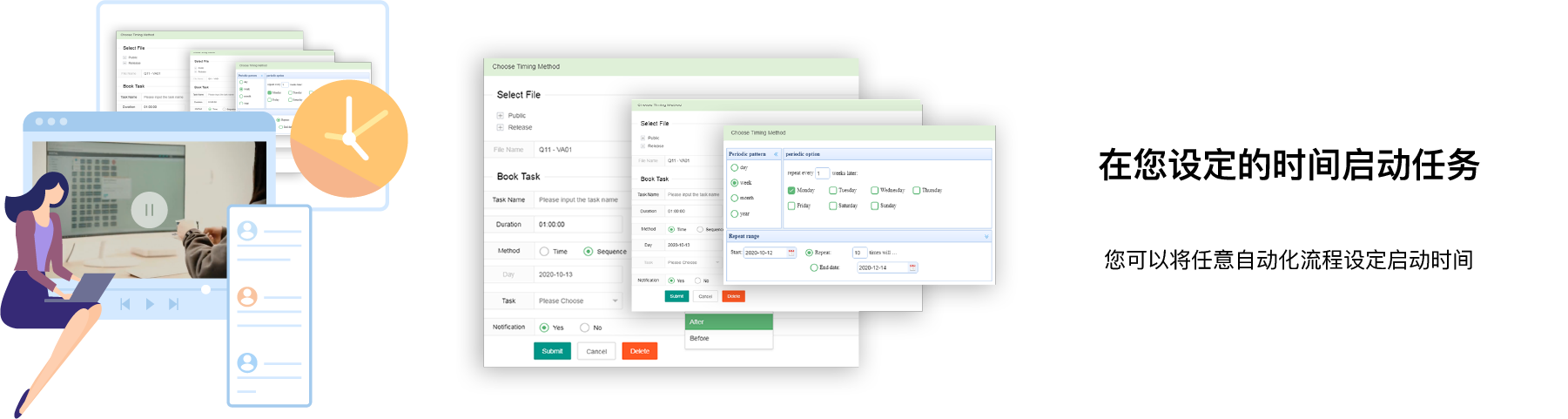
Task: Open the End date calendar icon
Action: (x=912, y=267)
